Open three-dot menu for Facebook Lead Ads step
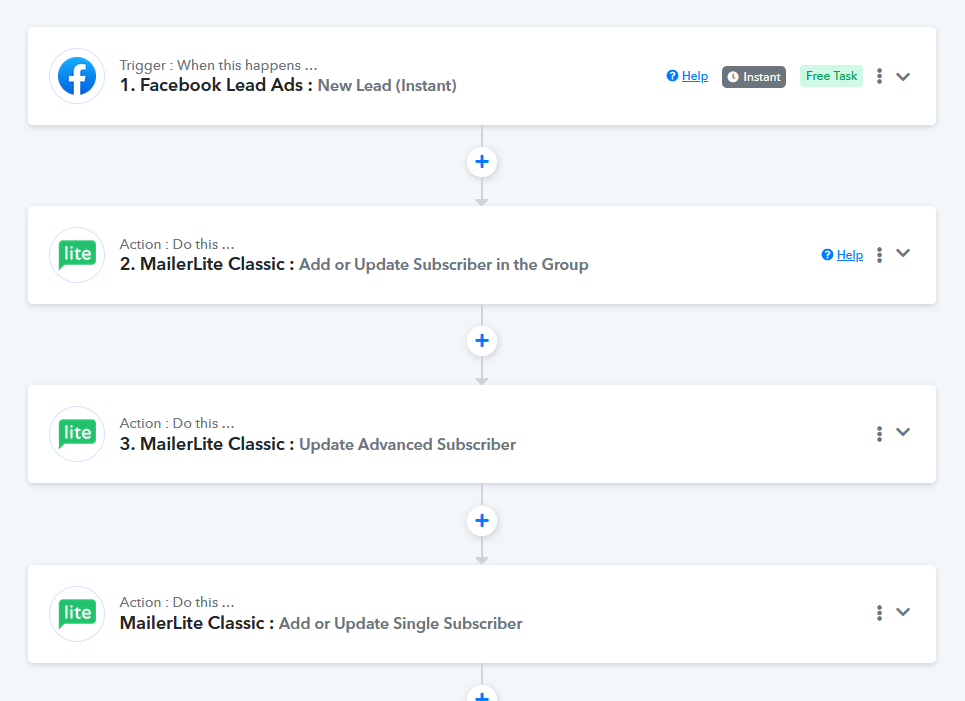Image resolution: width=965 pixels, height=701 pixels. [x=879, y=76]
